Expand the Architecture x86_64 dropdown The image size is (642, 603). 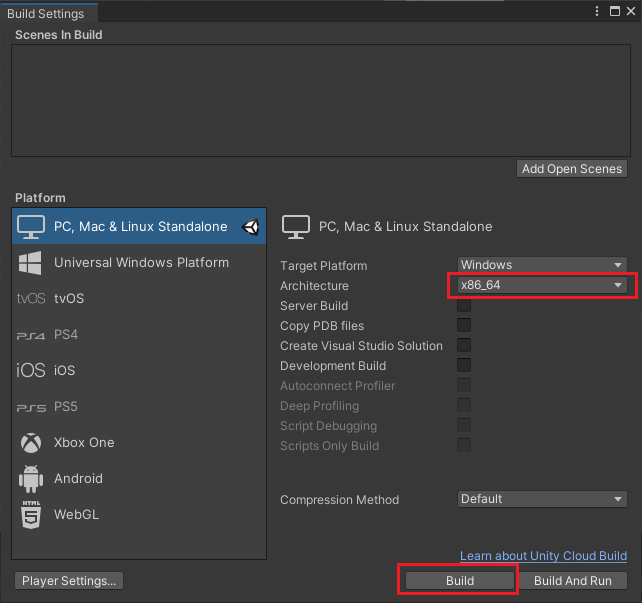tap(542, 285)
